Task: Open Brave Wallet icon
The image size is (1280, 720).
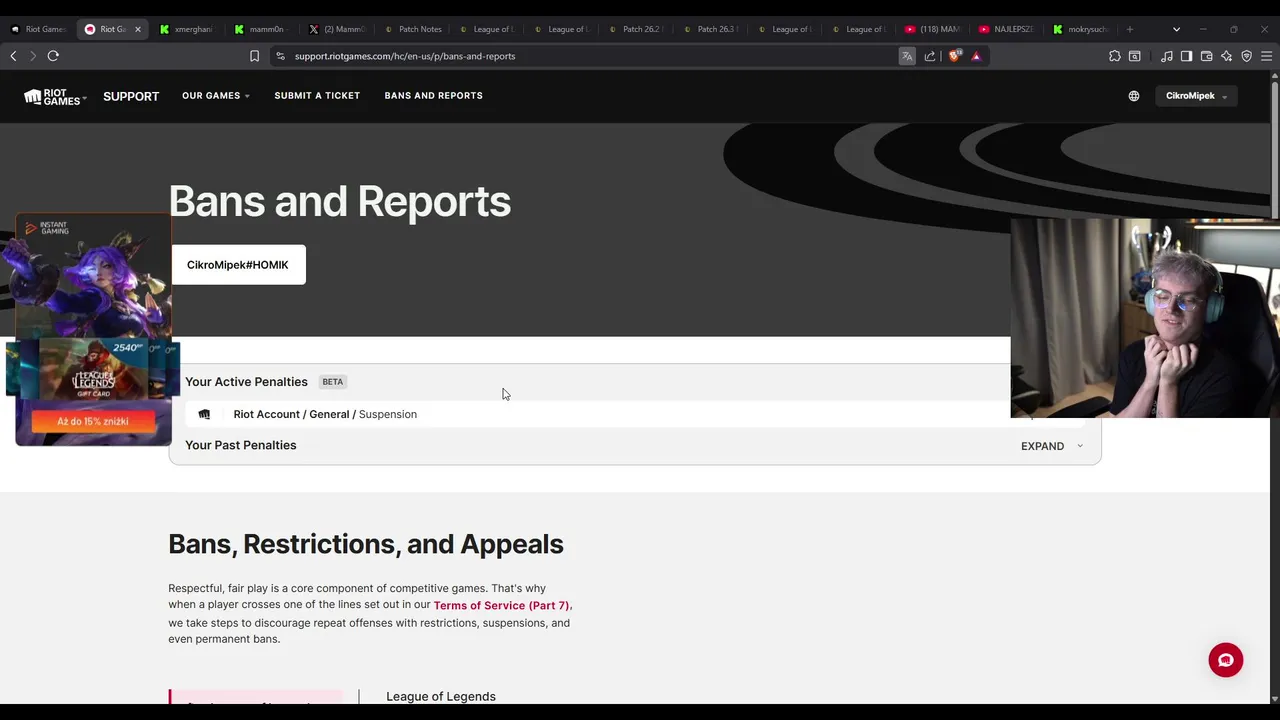Action: coord(1206,56)
